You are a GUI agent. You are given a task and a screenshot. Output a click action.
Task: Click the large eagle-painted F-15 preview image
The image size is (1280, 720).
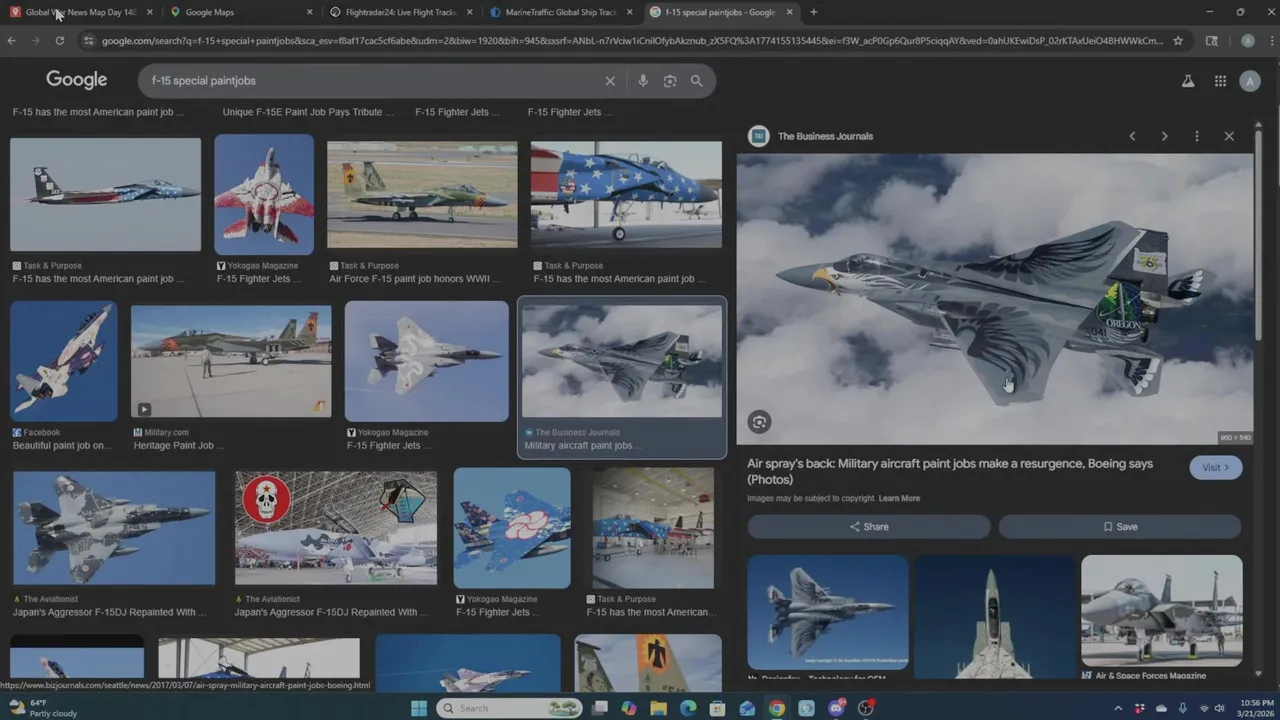[x=994, y=298]
